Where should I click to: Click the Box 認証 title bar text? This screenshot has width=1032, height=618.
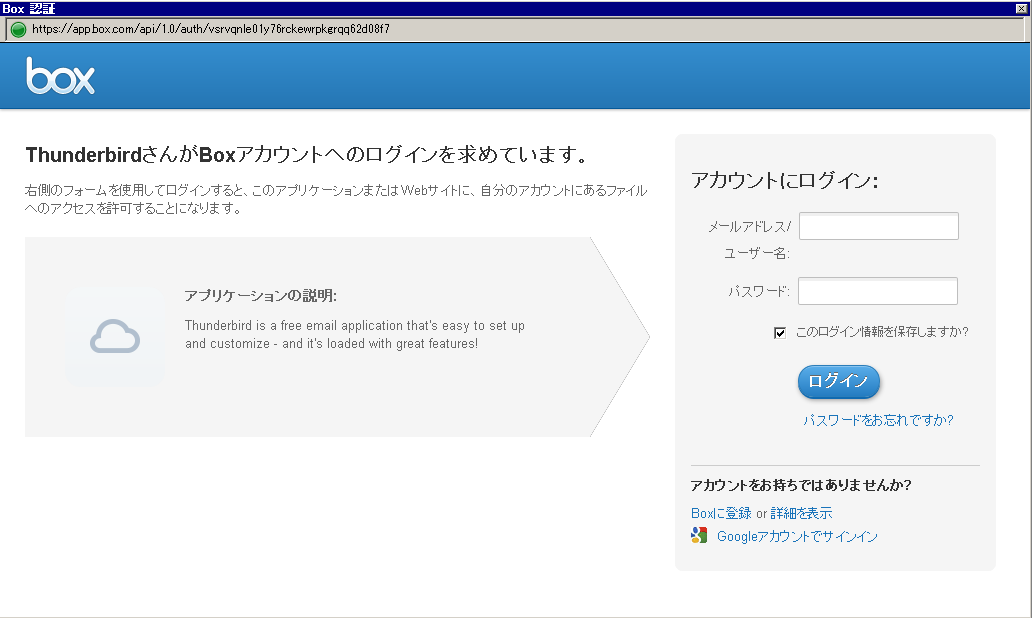click(29, 9)
